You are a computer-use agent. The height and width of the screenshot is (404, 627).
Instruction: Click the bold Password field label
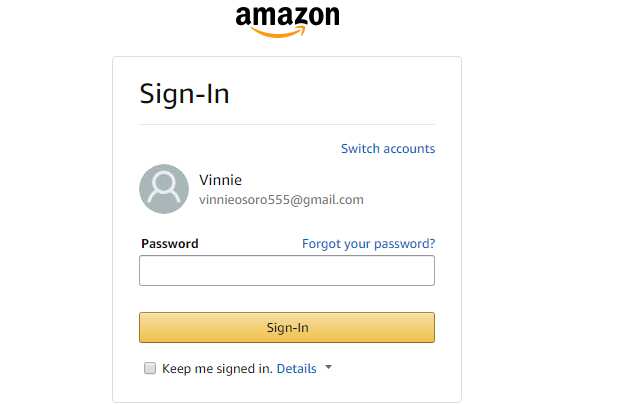click(x=170, y=244)
